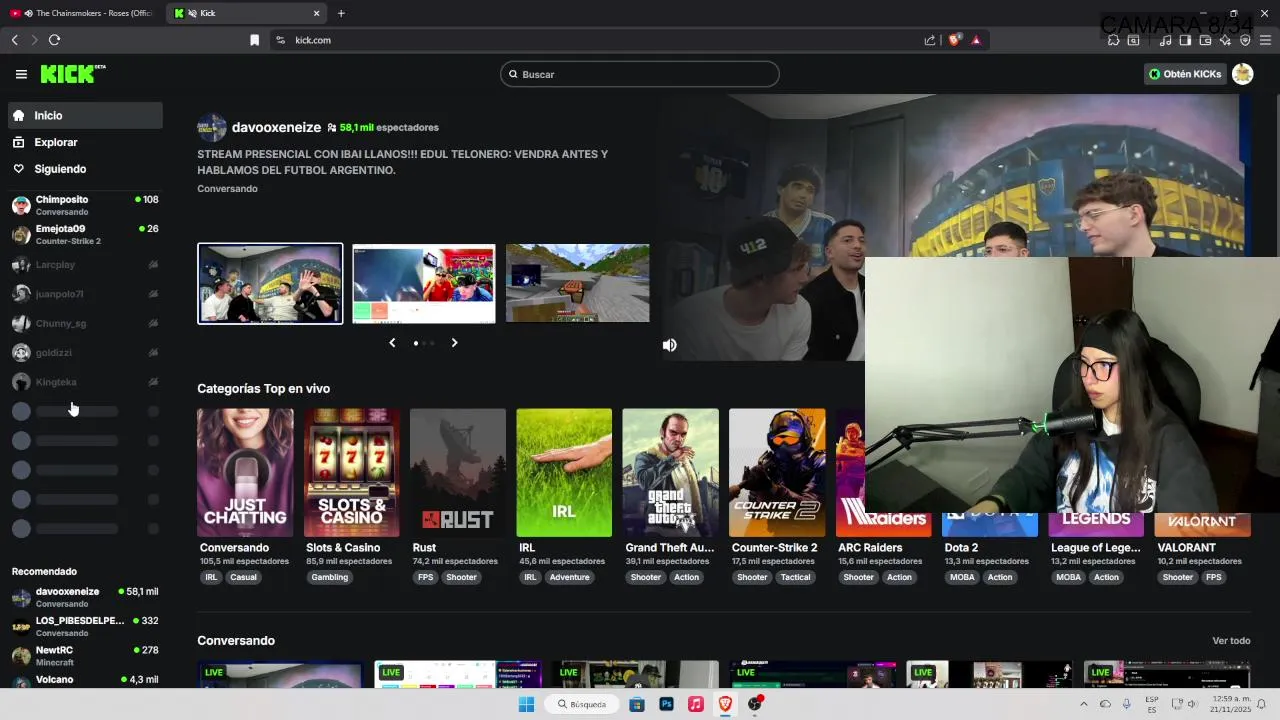Click the bookmark icon in the address bar
This screenshot has width=1280, height=720.
click(x=254, y=40)
